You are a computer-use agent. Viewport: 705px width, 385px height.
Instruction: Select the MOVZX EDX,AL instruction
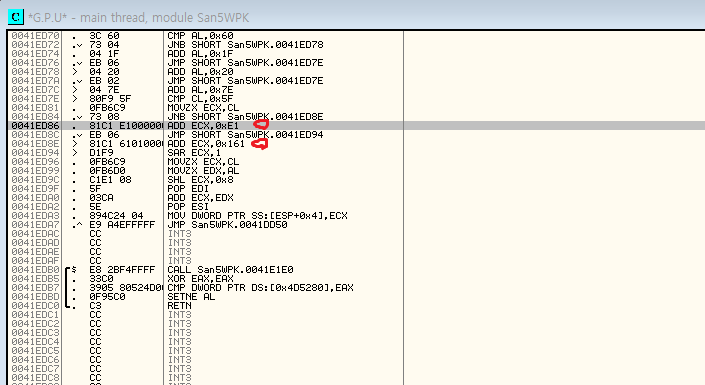[x=203, y=170]
